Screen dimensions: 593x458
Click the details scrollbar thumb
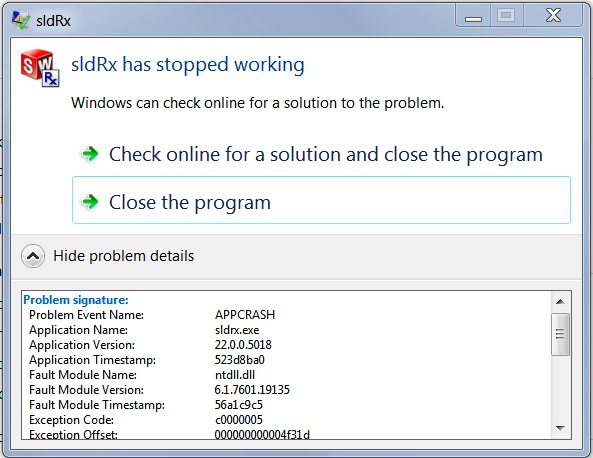click(x=560, y=334)
